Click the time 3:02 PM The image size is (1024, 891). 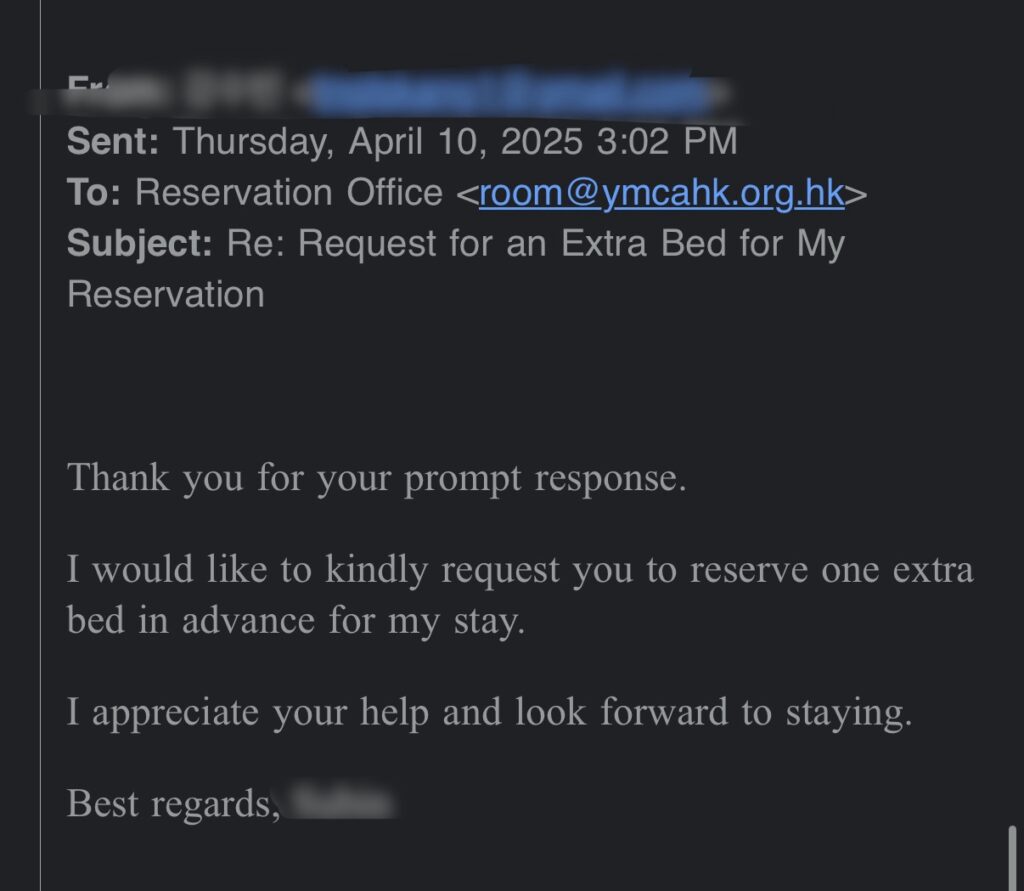point(667,141)
